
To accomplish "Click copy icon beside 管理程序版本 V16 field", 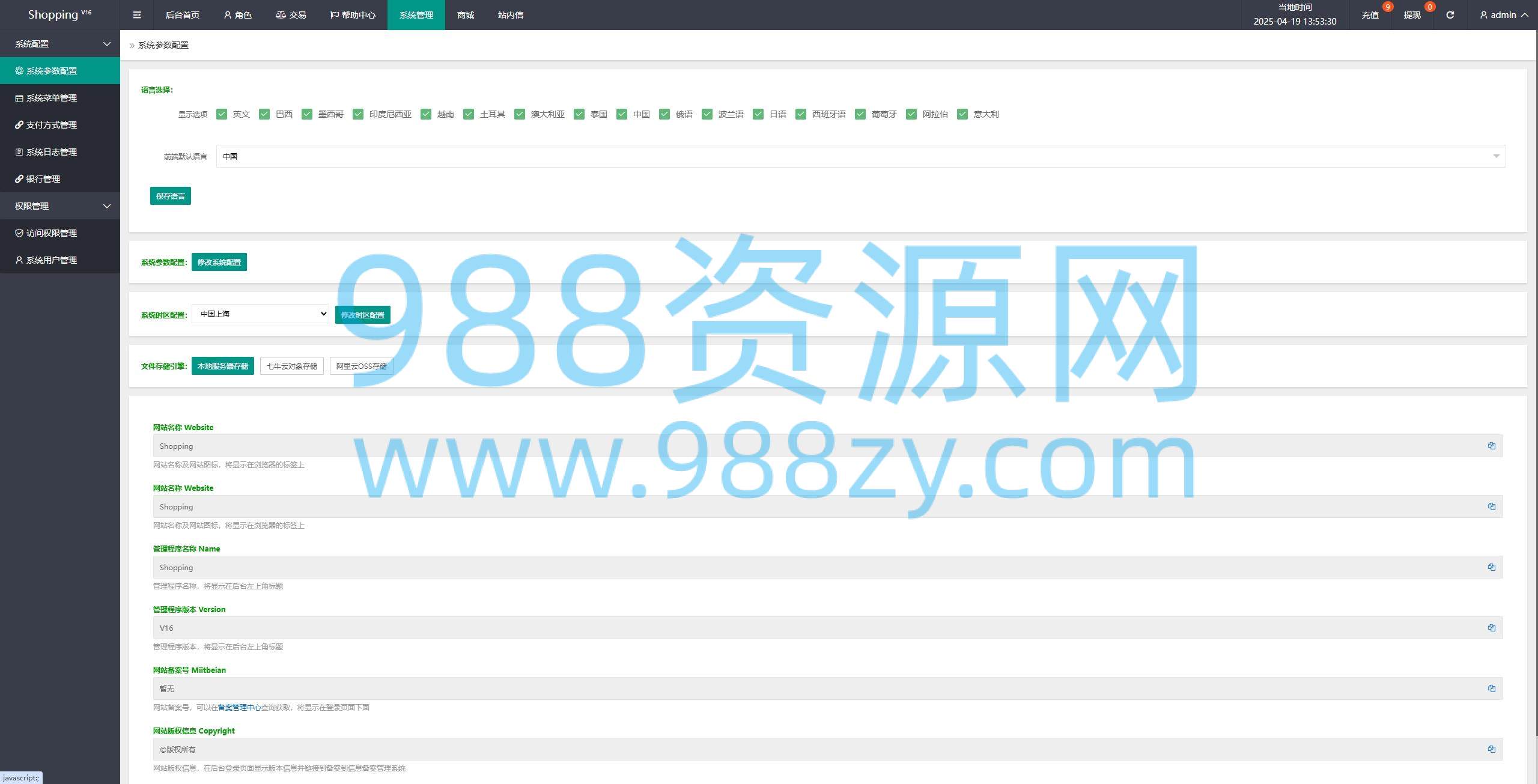I will [1491, 628].
